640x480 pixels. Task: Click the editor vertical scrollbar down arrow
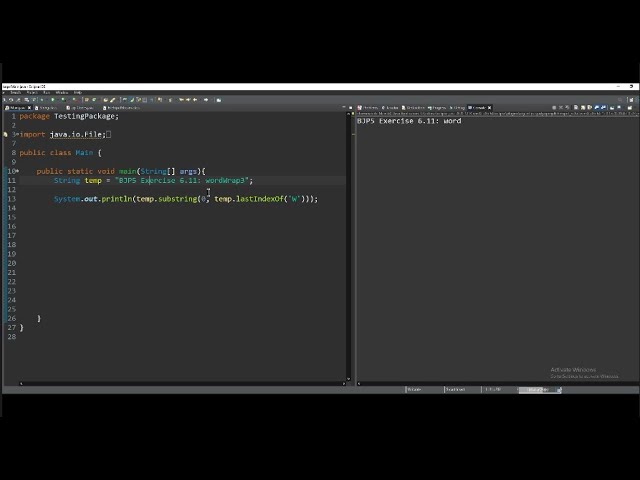(348, 379)
